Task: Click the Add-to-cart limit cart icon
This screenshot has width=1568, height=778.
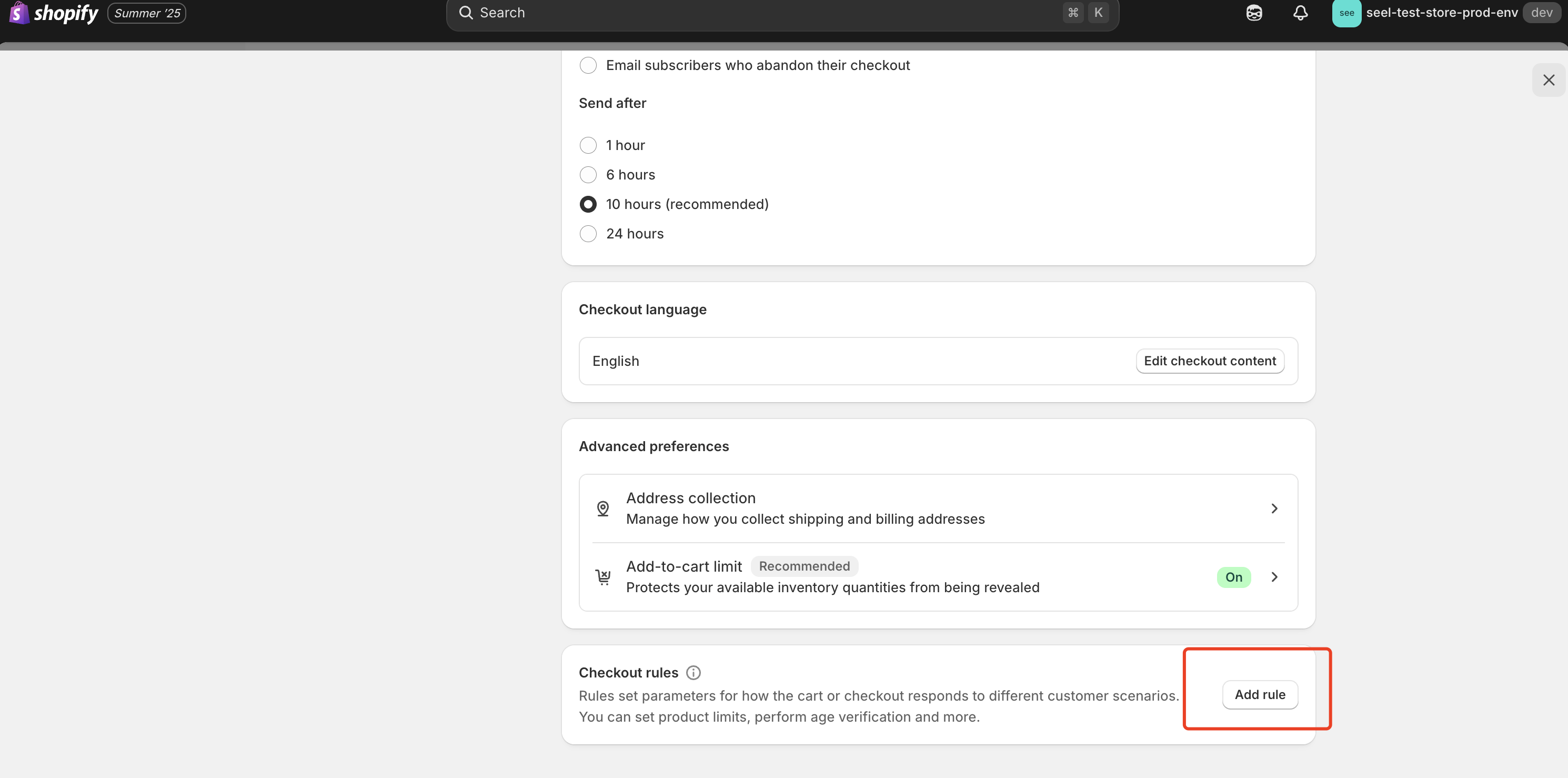Action: (x=602, y=576)
